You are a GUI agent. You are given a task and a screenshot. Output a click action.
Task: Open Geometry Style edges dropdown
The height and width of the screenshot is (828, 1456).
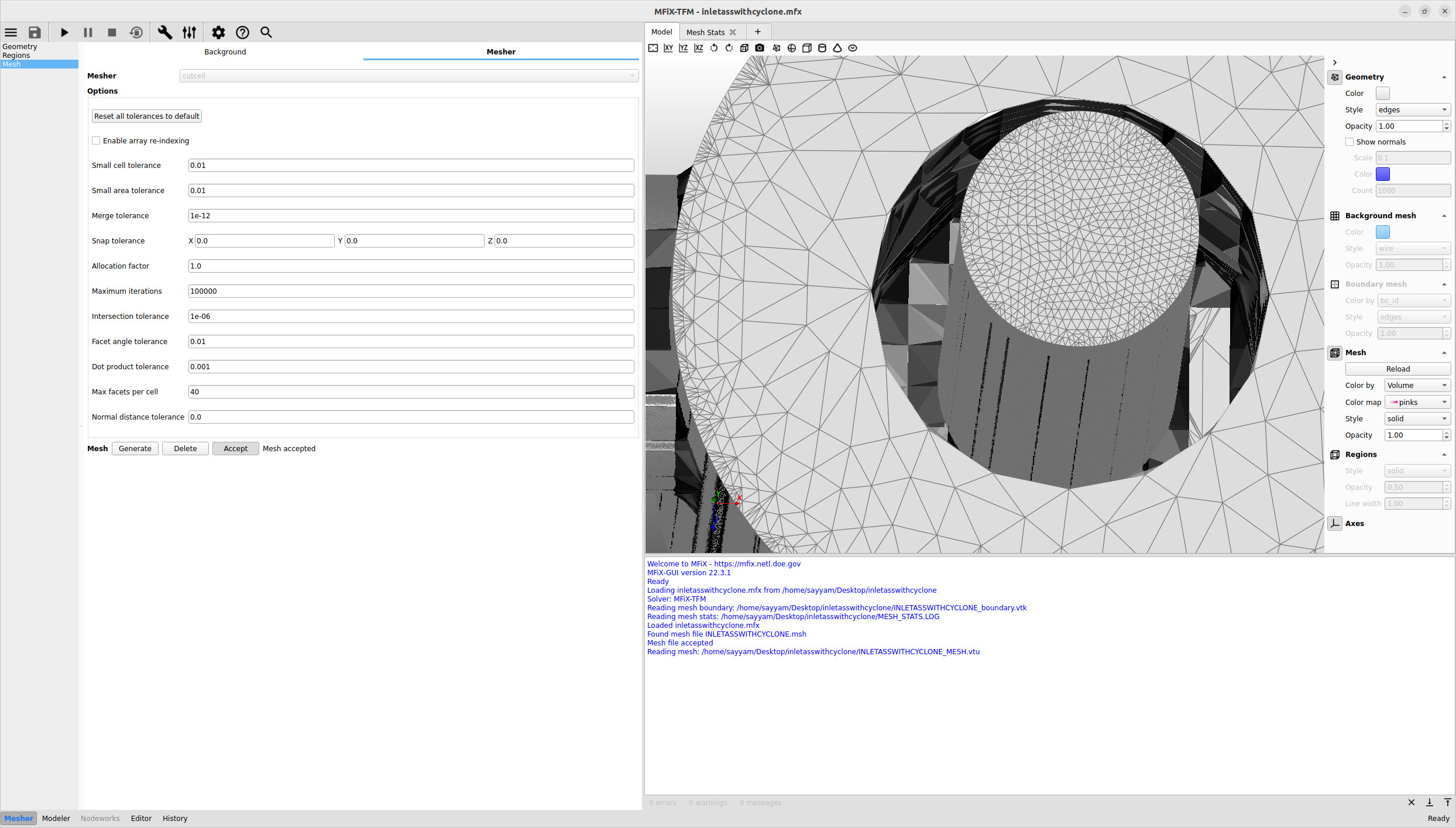pyautogui.click(x=1412, y=109)
